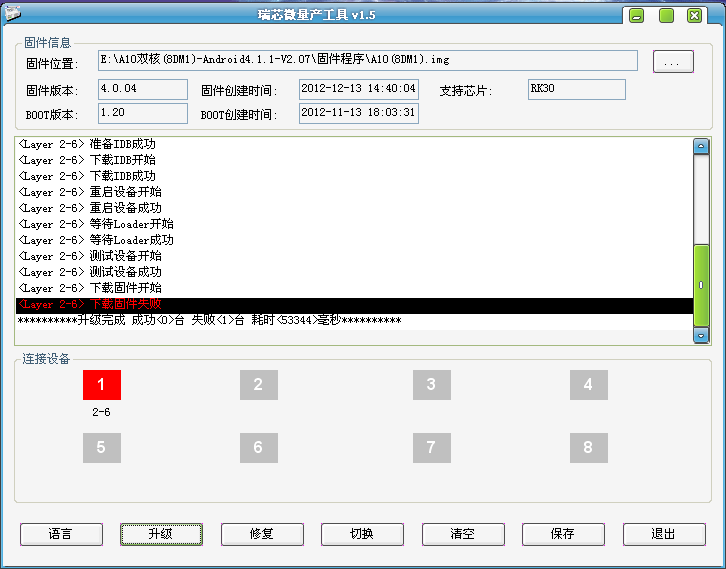Close the window with X button

coord(694,16)
